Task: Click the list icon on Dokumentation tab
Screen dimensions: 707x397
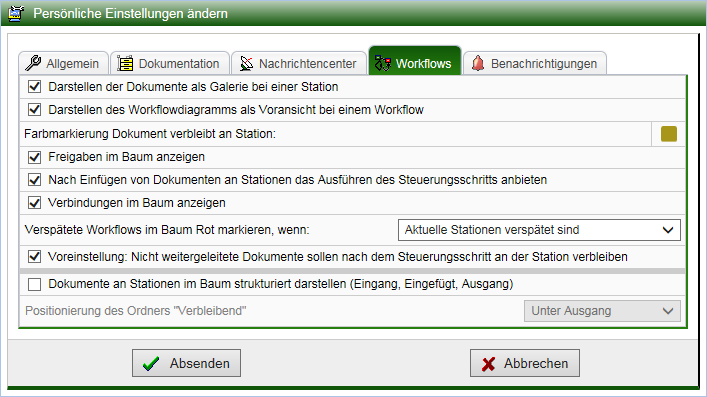Action: [x=125, y=63]
